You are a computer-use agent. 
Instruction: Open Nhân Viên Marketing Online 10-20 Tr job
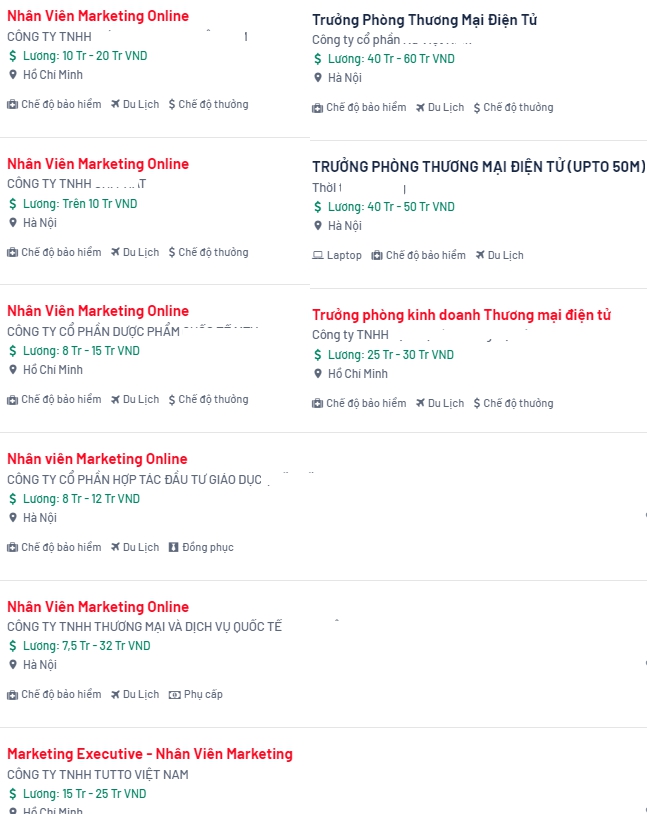[98, 16]
